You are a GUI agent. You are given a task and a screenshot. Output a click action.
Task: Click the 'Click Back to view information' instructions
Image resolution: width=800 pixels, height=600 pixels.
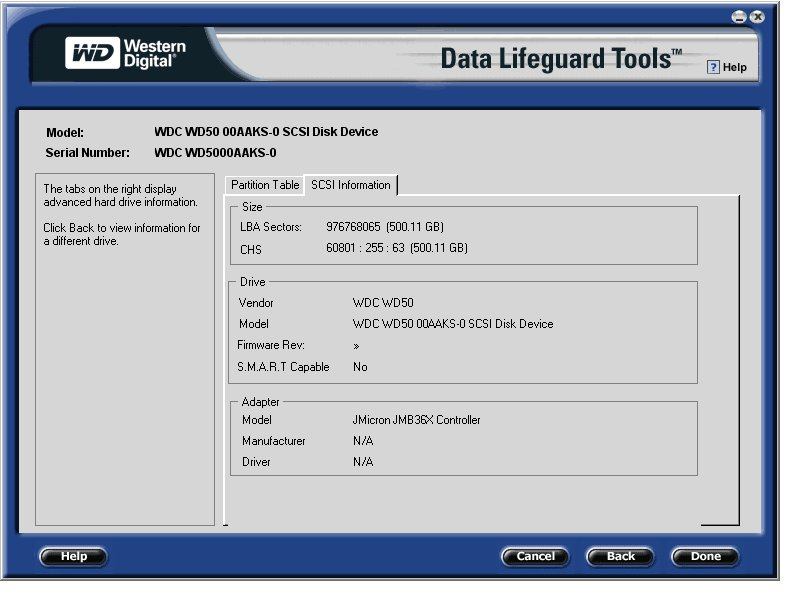121,234
